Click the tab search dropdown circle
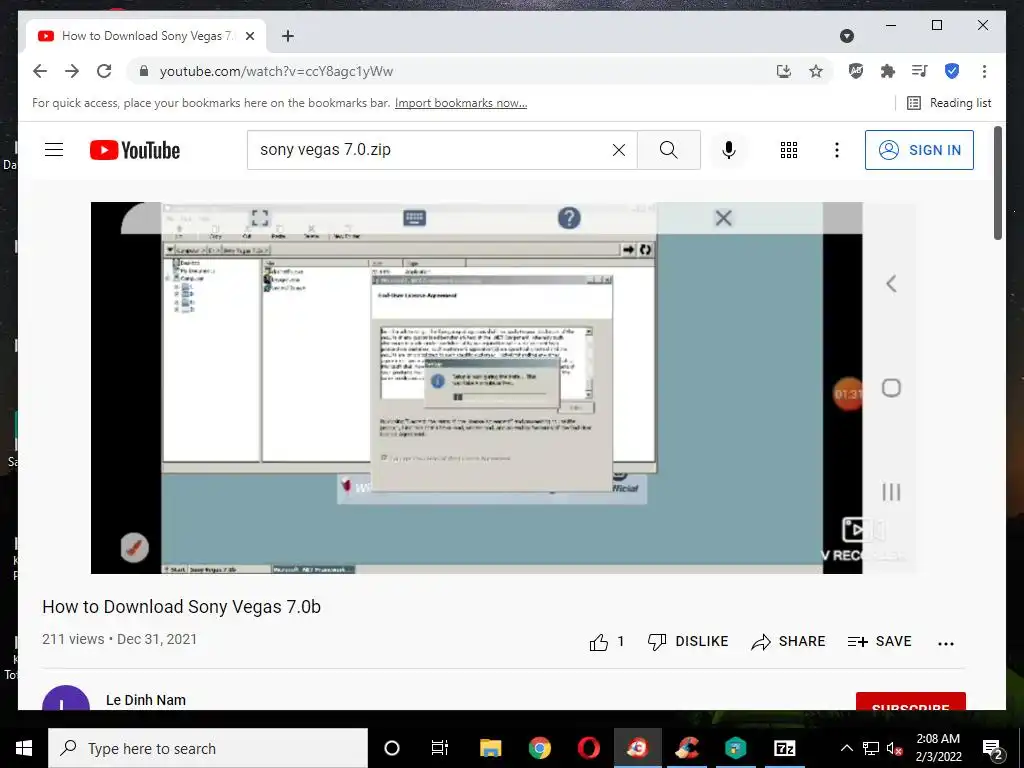1024x768 pixels. pos(846,36)
